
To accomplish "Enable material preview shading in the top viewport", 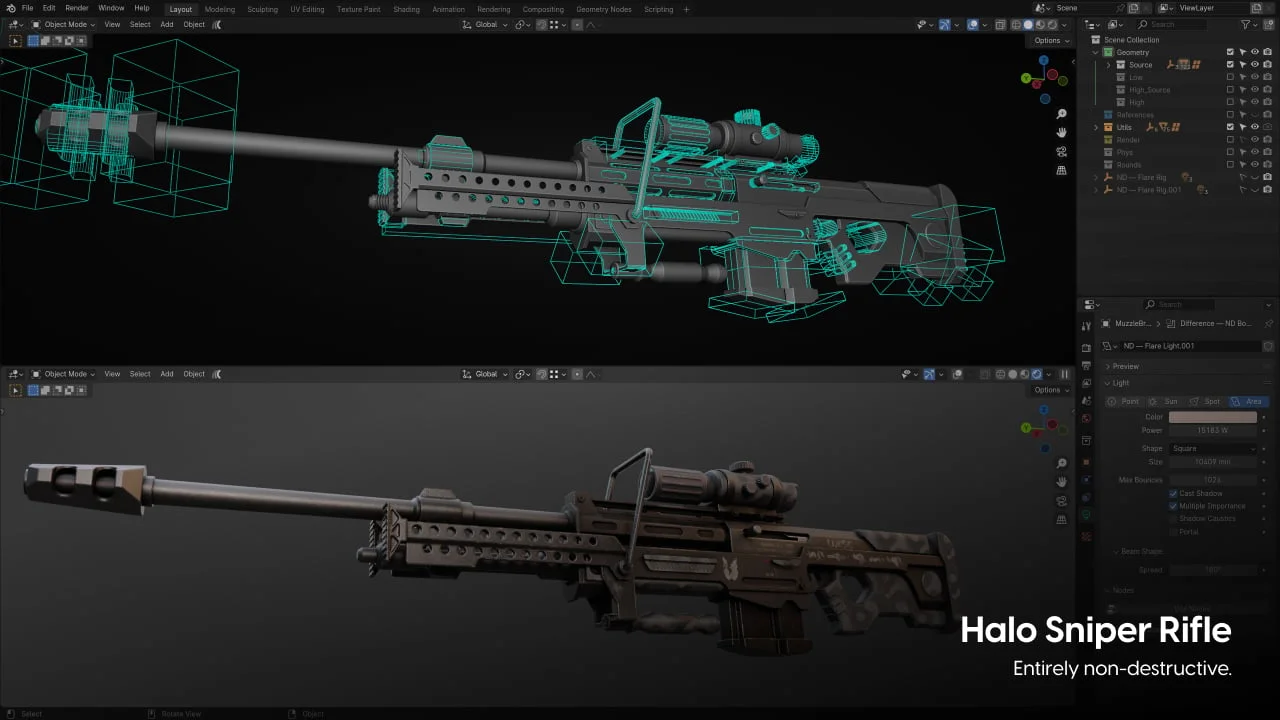I will [1039, 24].
